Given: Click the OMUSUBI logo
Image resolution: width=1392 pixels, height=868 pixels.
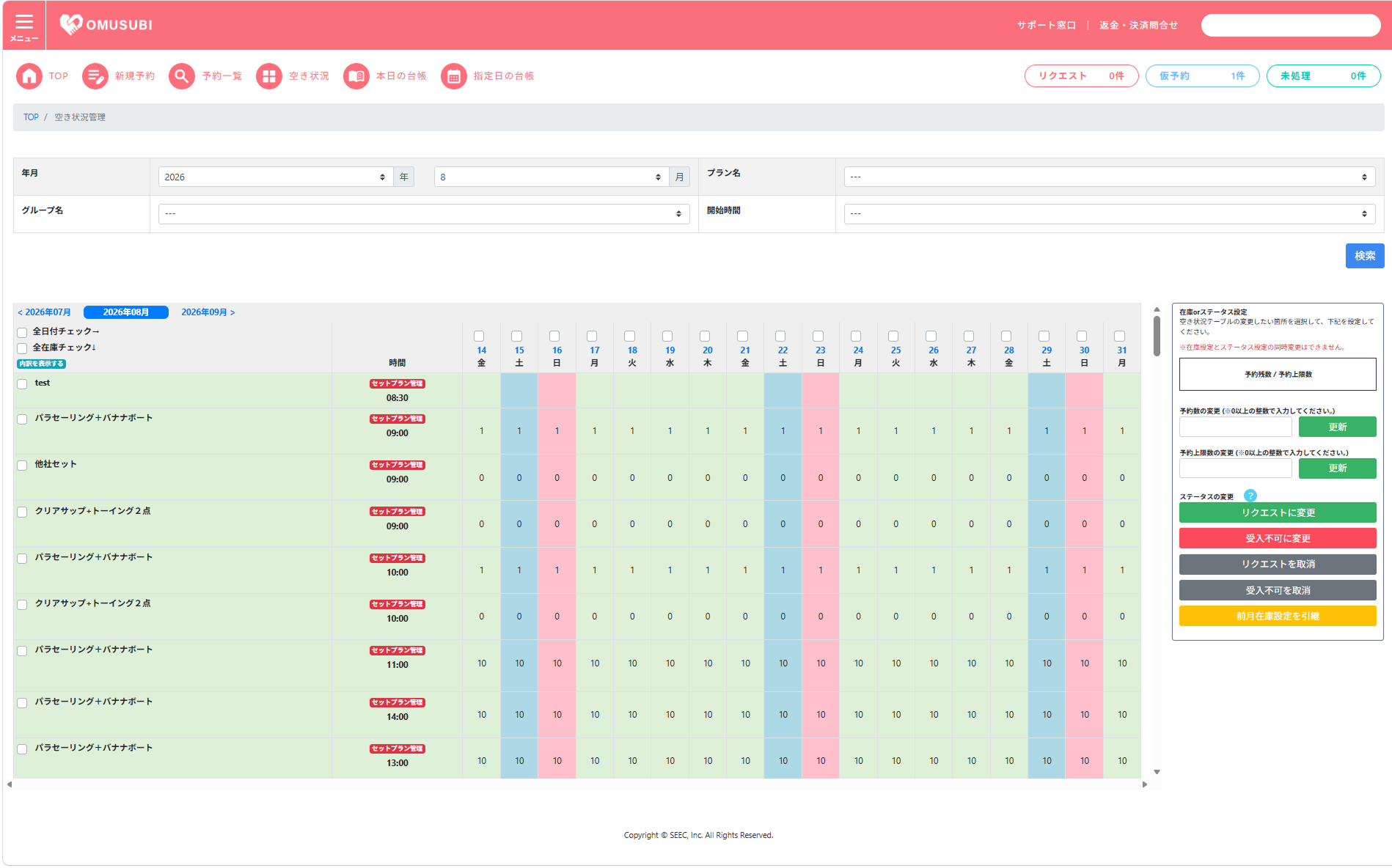Looking at the screenshot, I should click(106, 25).
